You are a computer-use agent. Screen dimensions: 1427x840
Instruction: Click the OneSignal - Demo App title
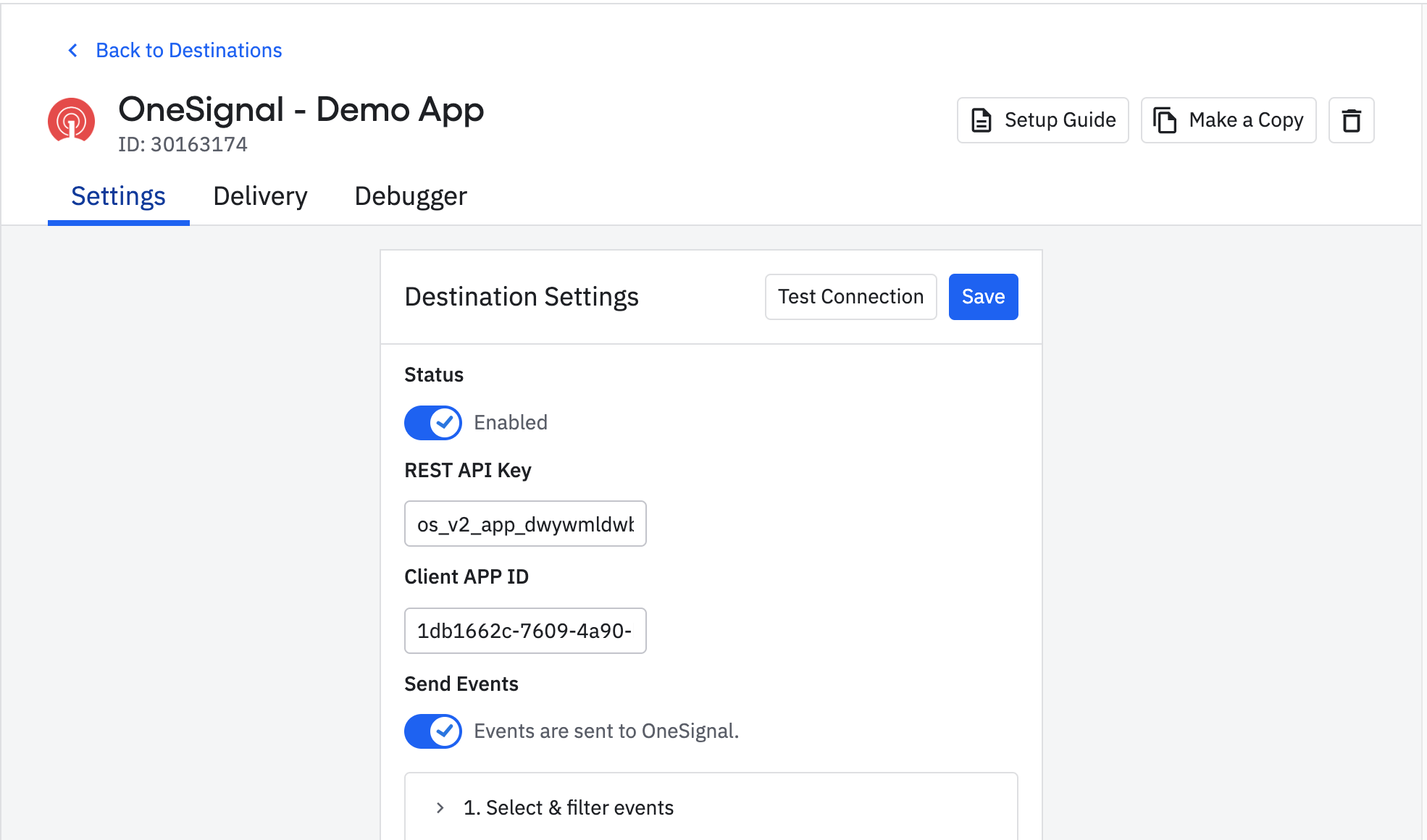301,110
